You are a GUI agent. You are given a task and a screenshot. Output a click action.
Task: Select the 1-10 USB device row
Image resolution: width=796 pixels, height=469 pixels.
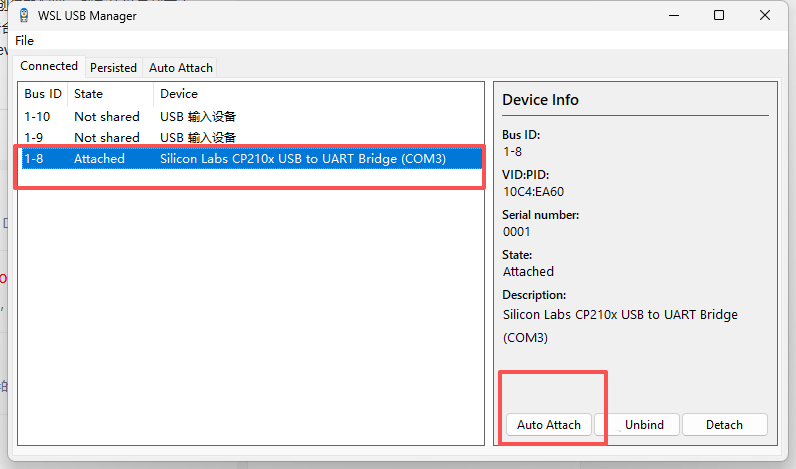coord(251,117)
